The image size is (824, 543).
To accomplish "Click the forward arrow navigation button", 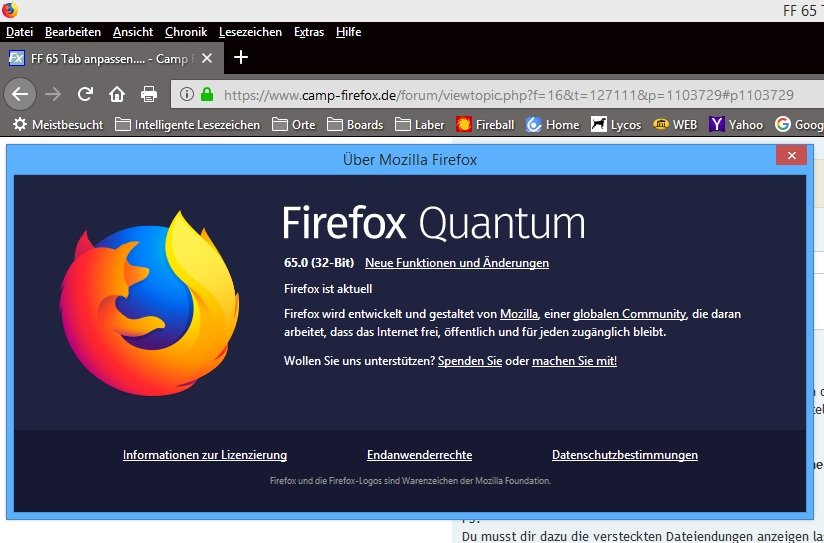I will [53, 95].
